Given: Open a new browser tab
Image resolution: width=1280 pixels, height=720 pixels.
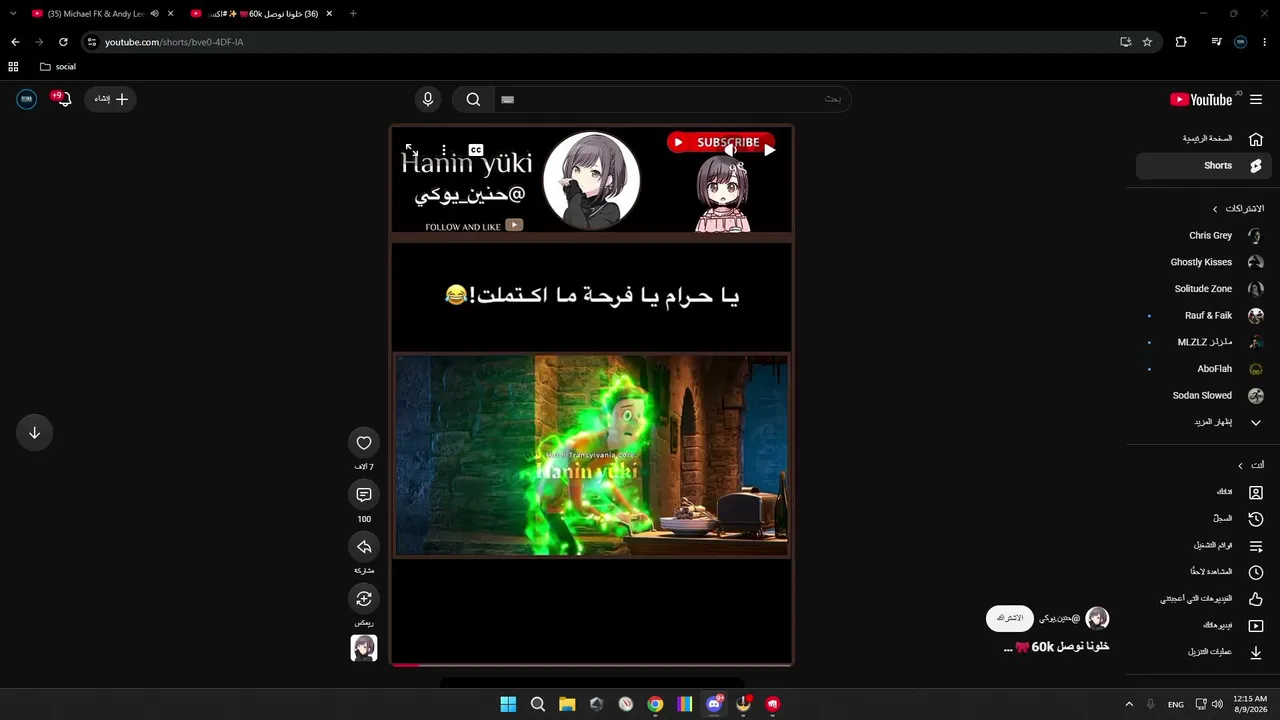Looking at the screenshot, I should click(353, 14).
